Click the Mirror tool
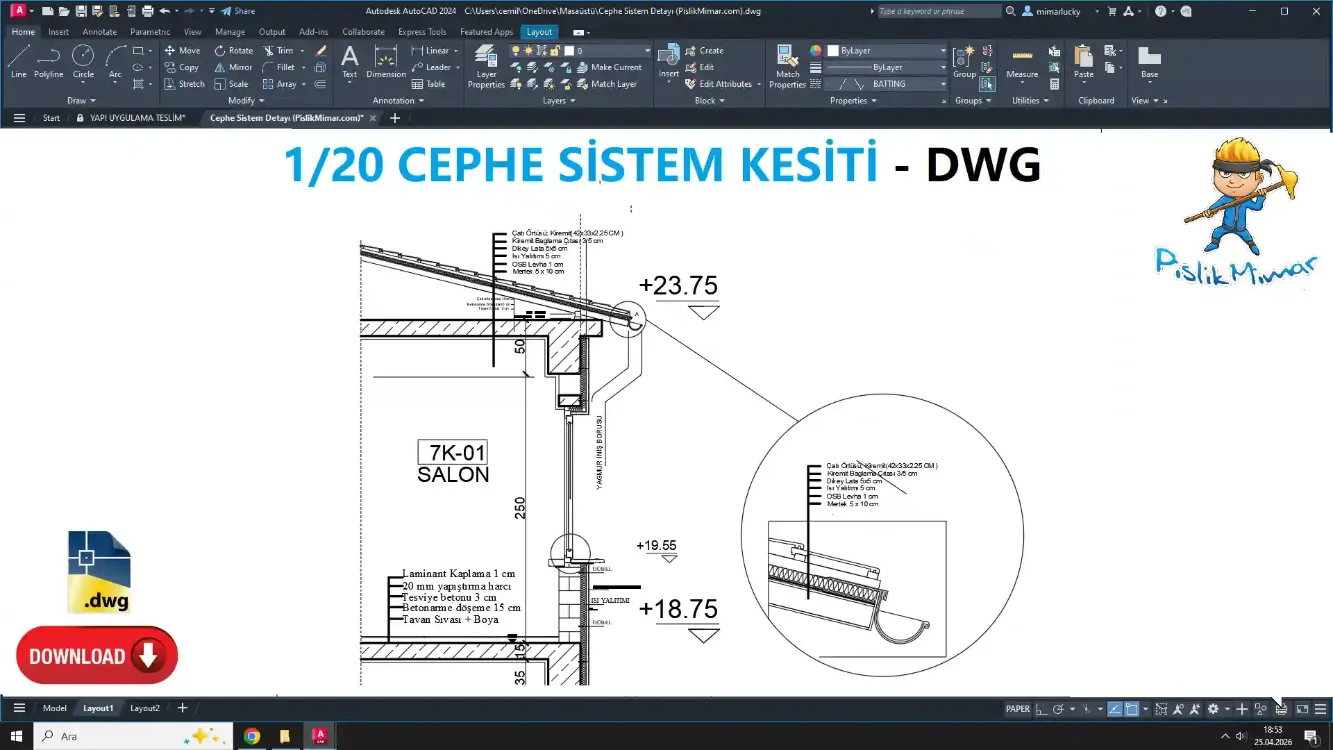The width and height of the screenshot is (1333, 750). (233, 67)
